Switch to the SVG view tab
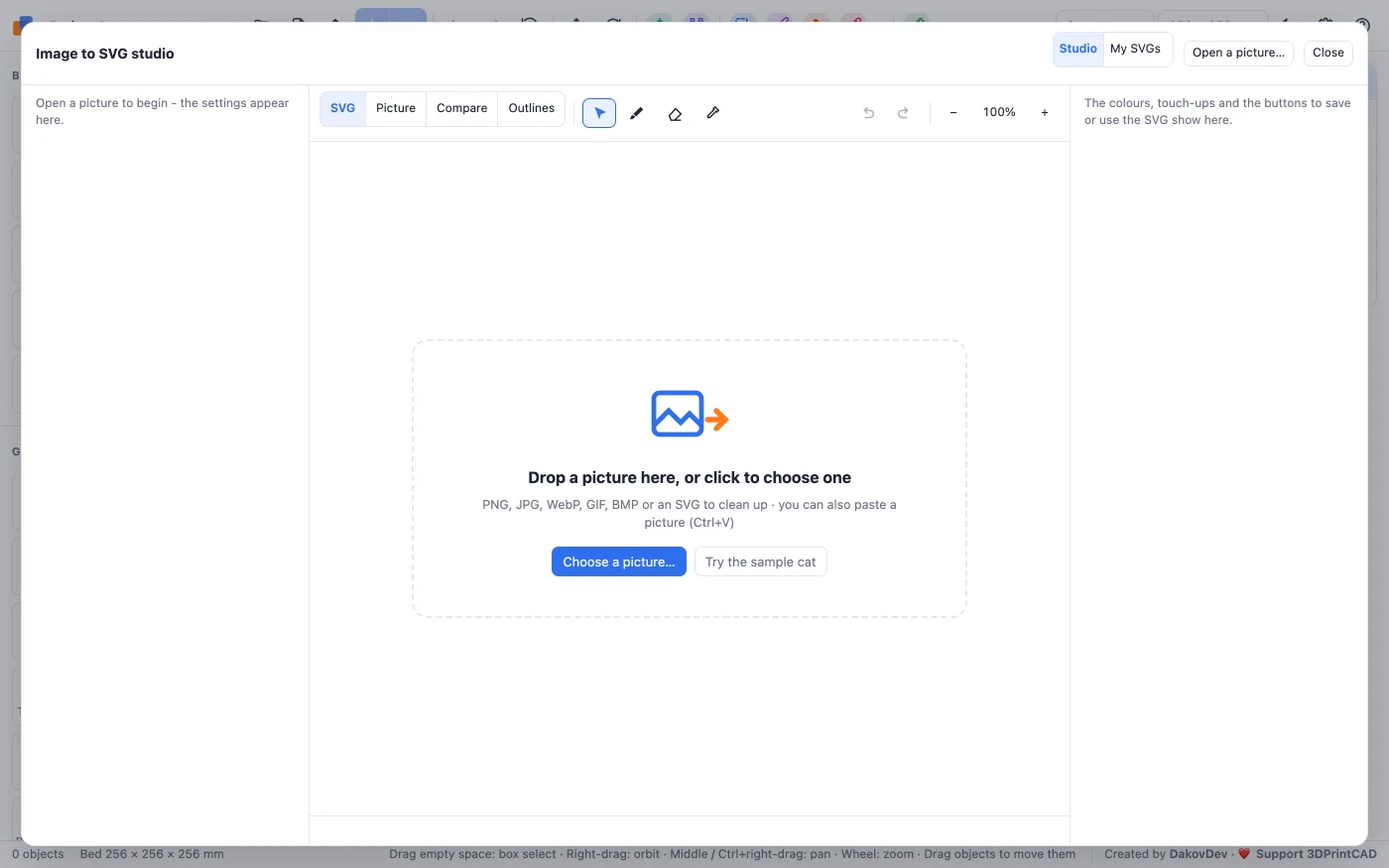This screenshot has width=1389, height=868. click(x=342, y=108)
